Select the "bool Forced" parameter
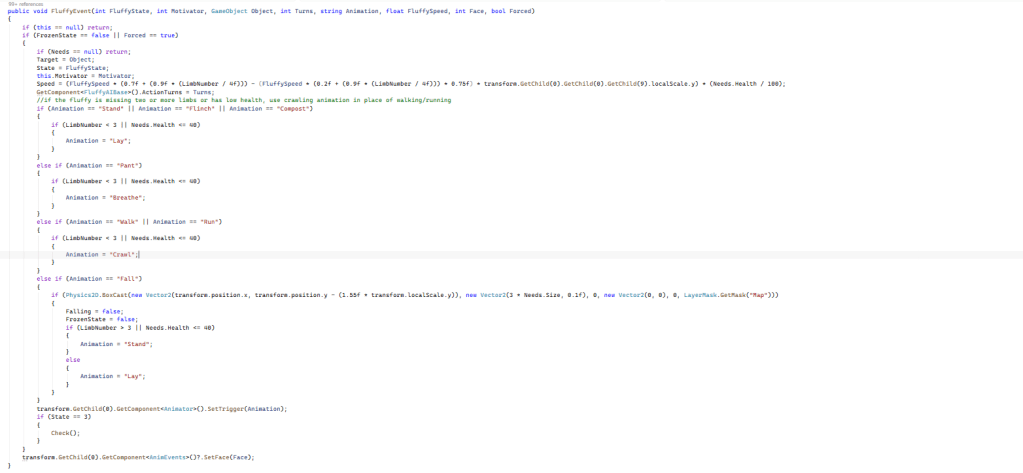 (x=510, y=11)
